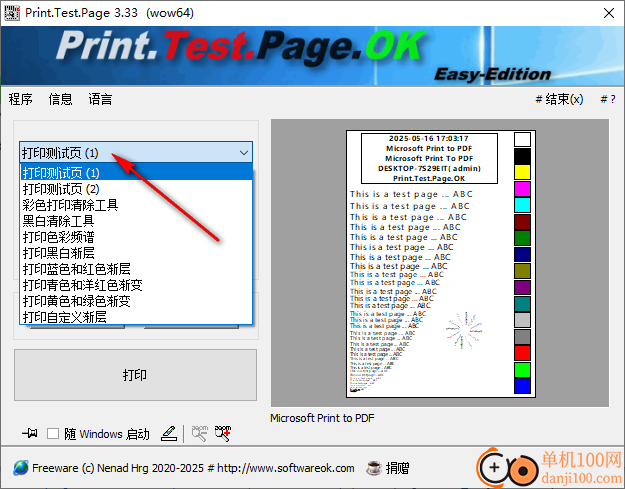Click the large 打印 button

pyautogui.click(x=136, y=375)
